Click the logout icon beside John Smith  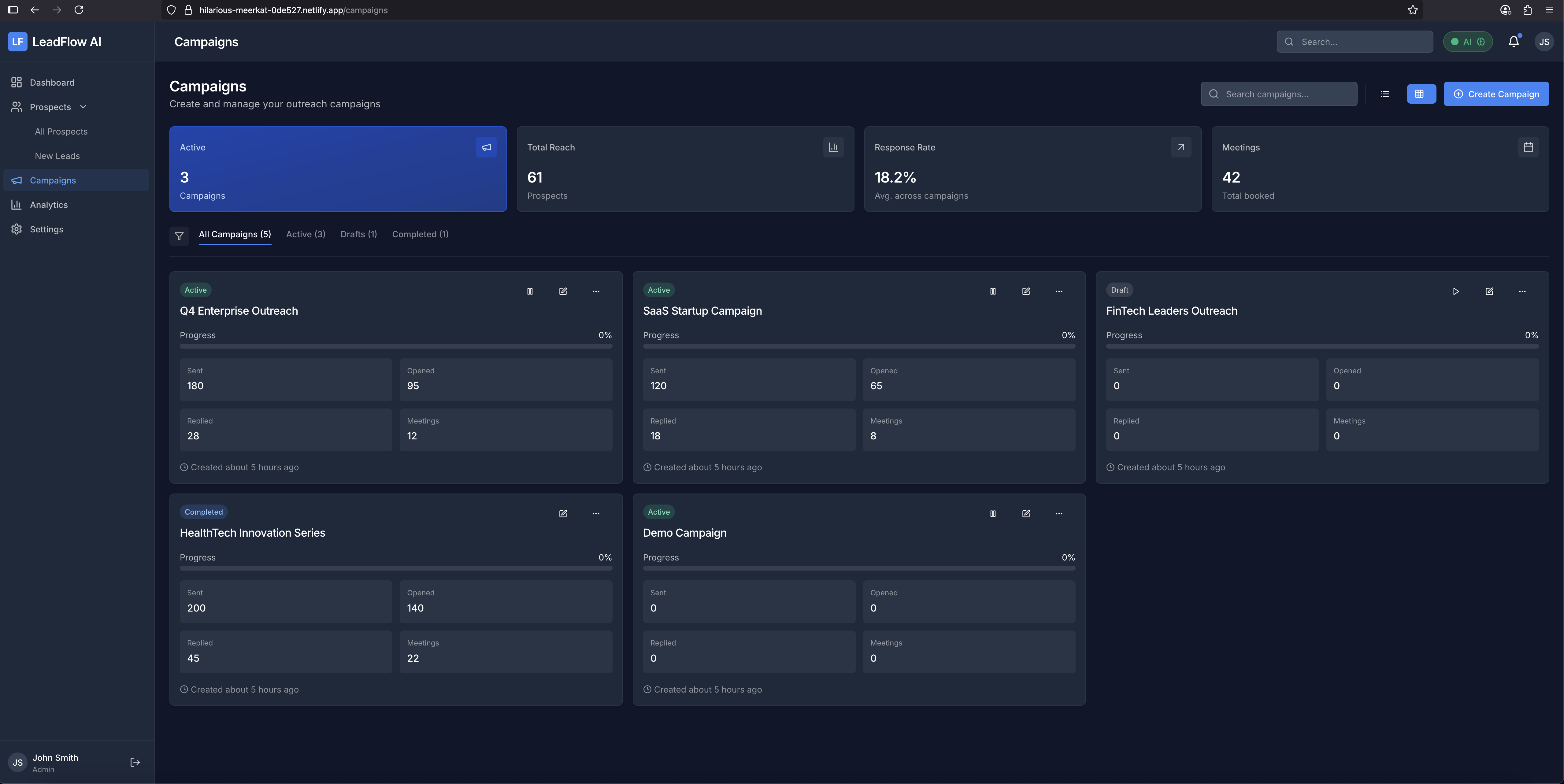click(135, 762)
